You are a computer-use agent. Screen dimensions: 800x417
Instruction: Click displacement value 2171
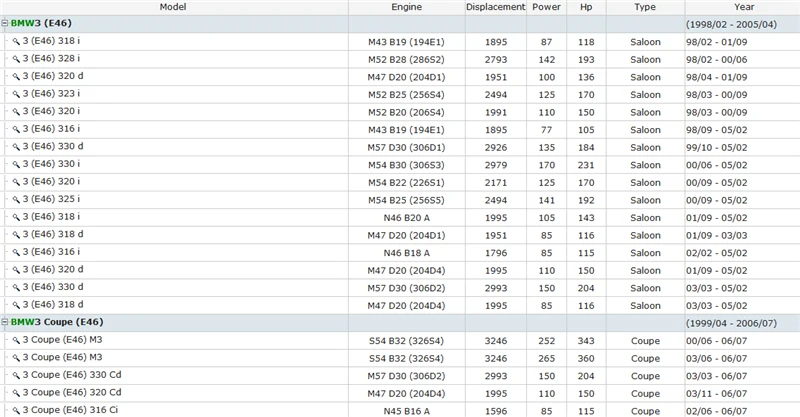pyautogui.click(x=496, y=183)
